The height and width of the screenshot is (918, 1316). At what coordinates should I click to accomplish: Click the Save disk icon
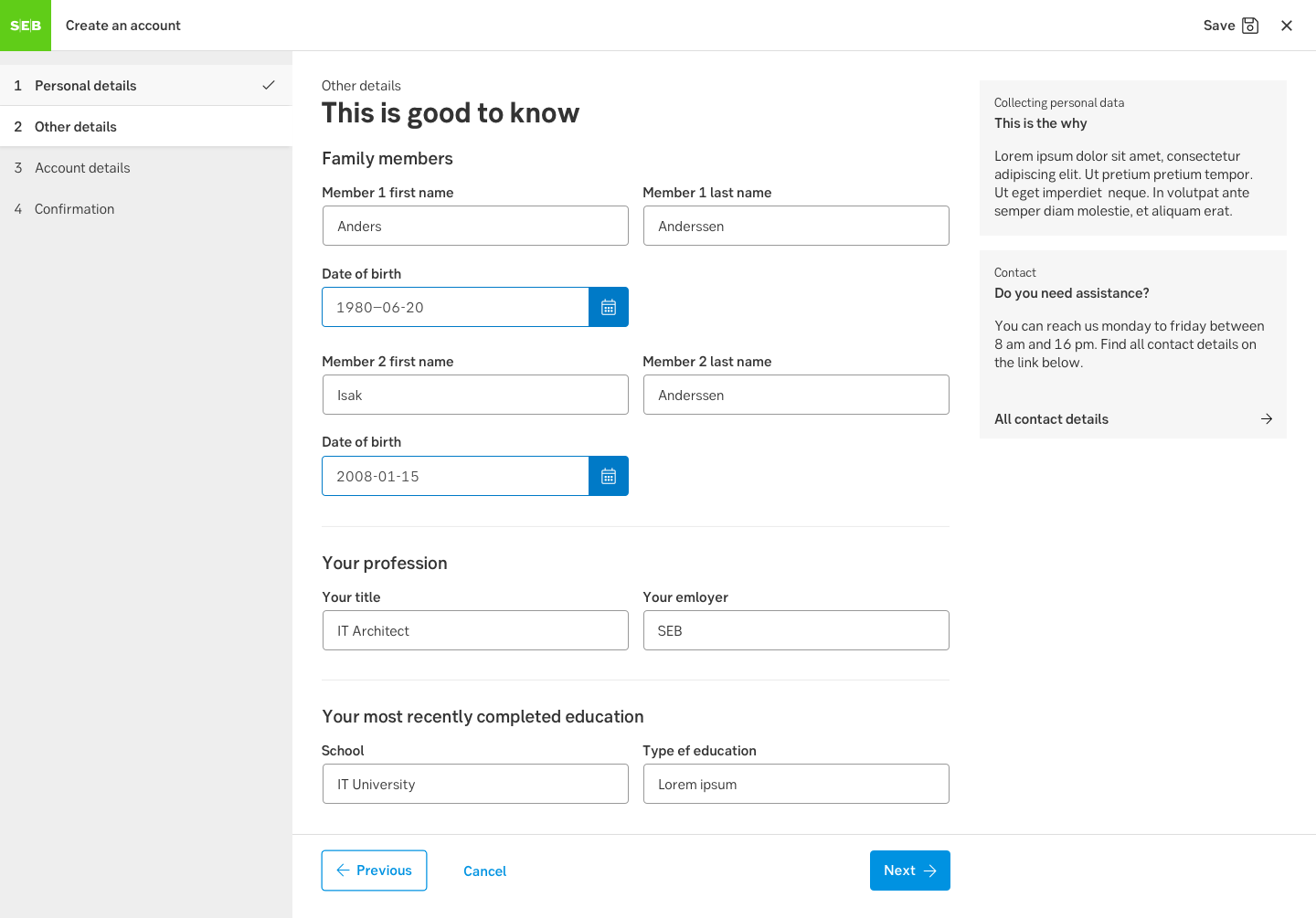pyautogui.click(x=1250, y=26)
